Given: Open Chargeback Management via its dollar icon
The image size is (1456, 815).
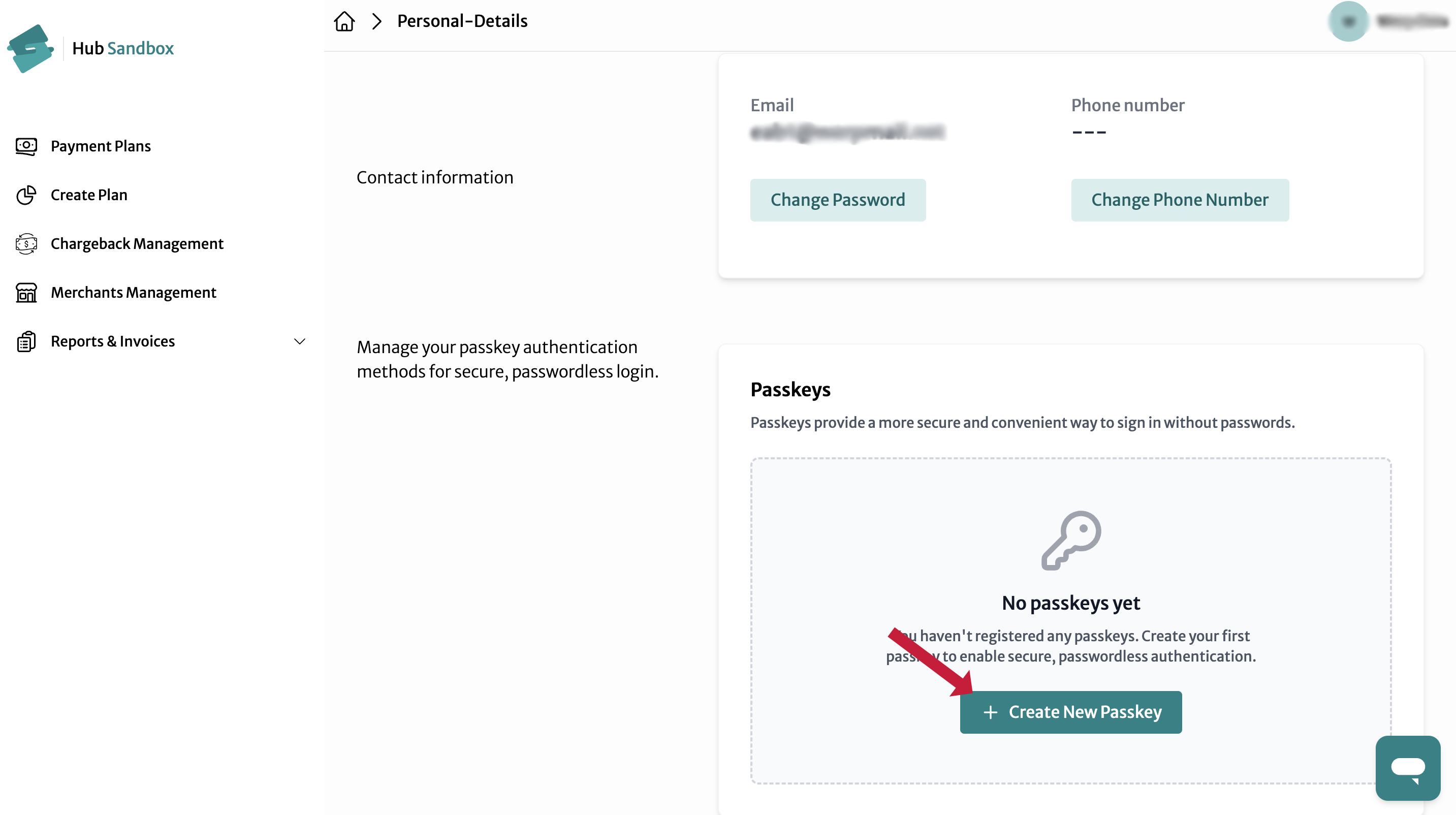Looking at the screenshot, I should tap(26, 243).
